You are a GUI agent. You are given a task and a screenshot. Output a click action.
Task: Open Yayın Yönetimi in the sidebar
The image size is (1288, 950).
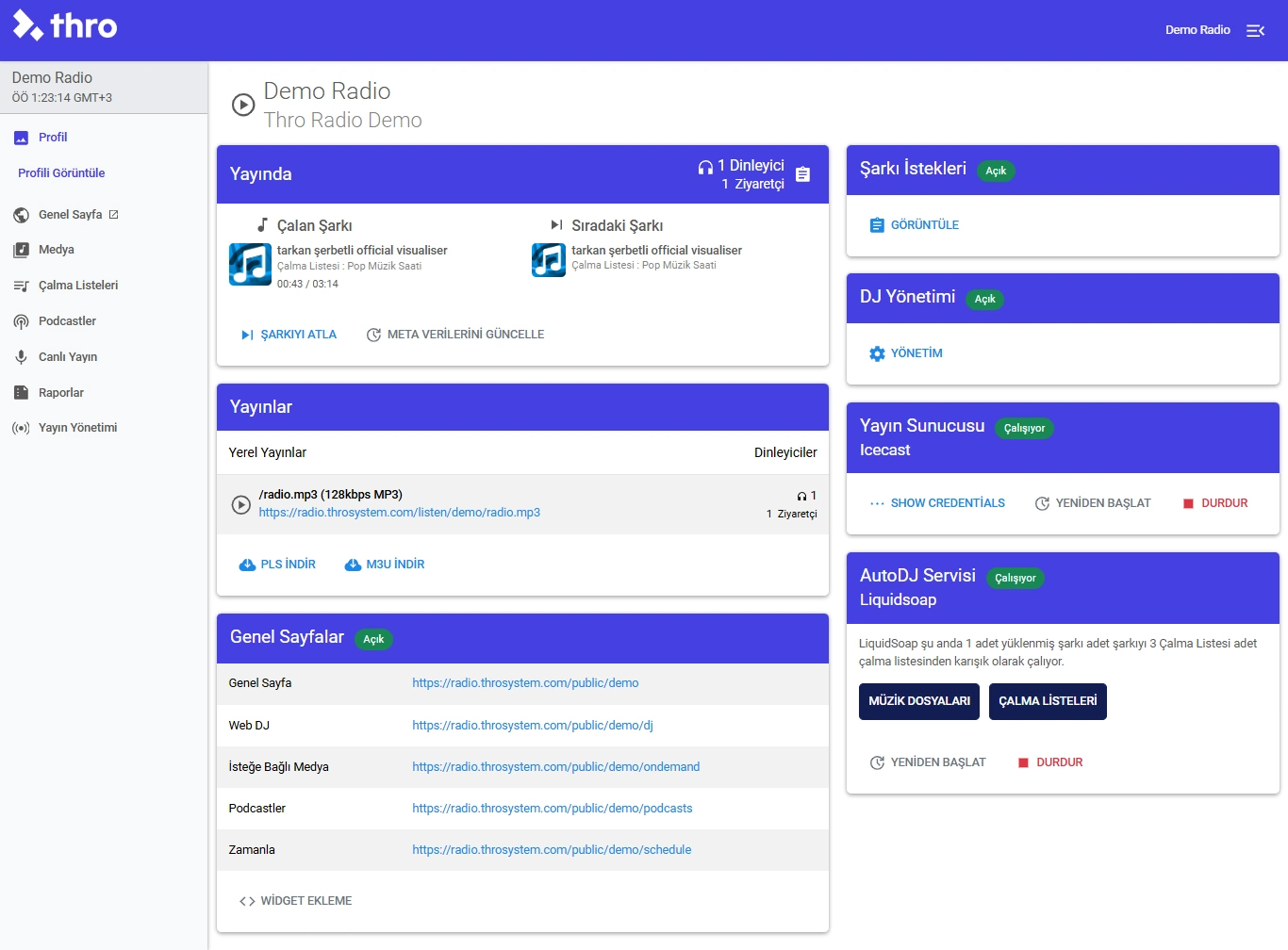(x=104, y=428)
